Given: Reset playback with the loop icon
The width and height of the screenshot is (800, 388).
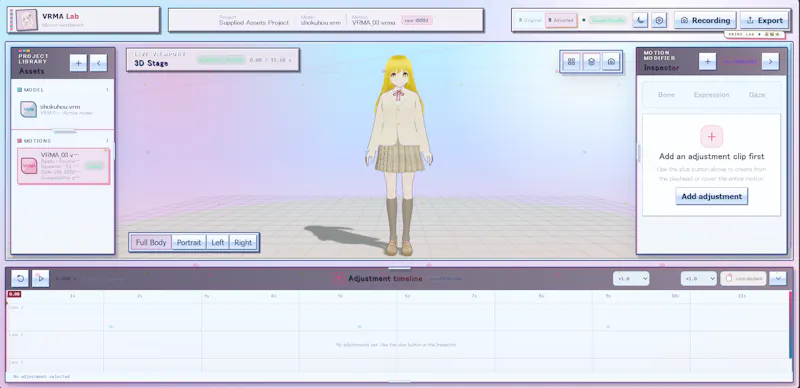Looking at the screenshot, I should point(20,279).
